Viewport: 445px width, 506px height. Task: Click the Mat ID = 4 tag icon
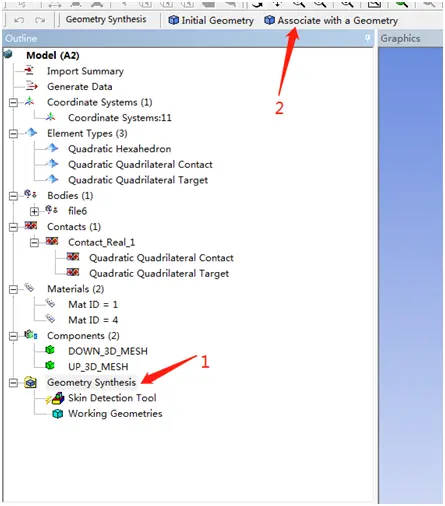pyautogui.click(x=50, y=319)
